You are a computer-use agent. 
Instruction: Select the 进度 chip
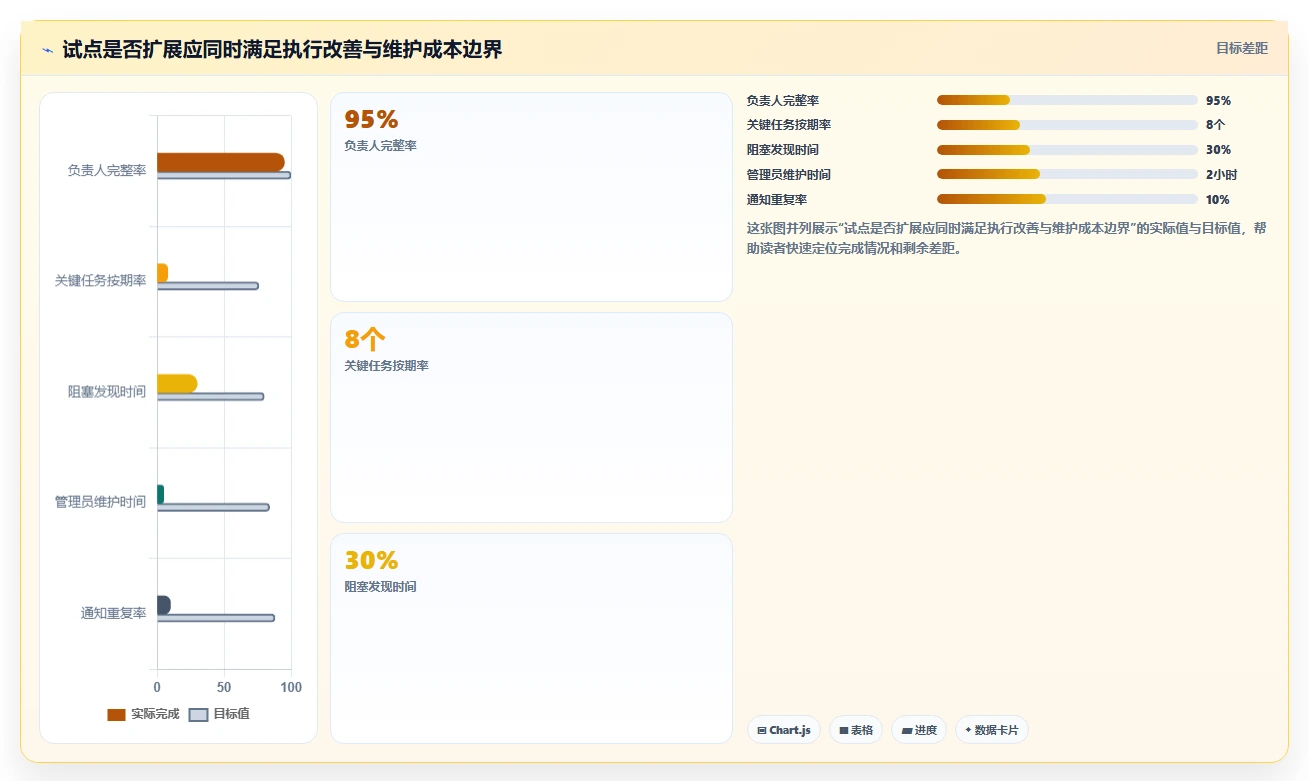[919, 730]
